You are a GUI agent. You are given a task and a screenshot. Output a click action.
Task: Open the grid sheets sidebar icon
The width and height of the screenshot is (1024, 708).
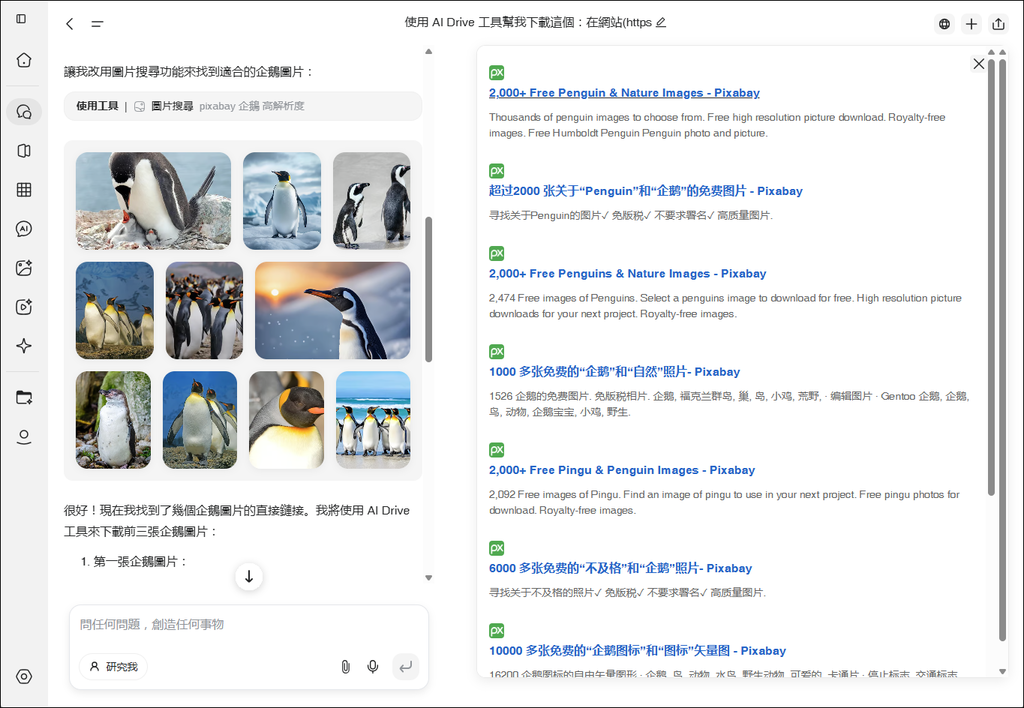pyautogui.click(x=24, y=190)
